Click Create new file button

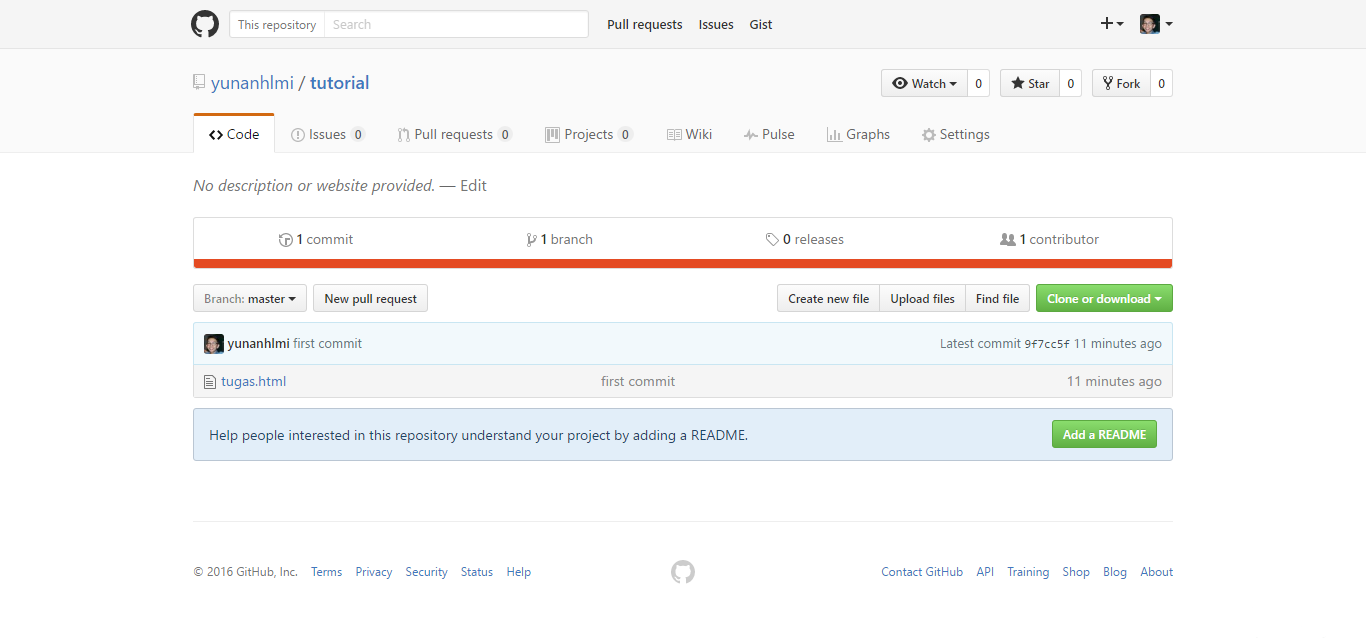[x=828, y=298]
